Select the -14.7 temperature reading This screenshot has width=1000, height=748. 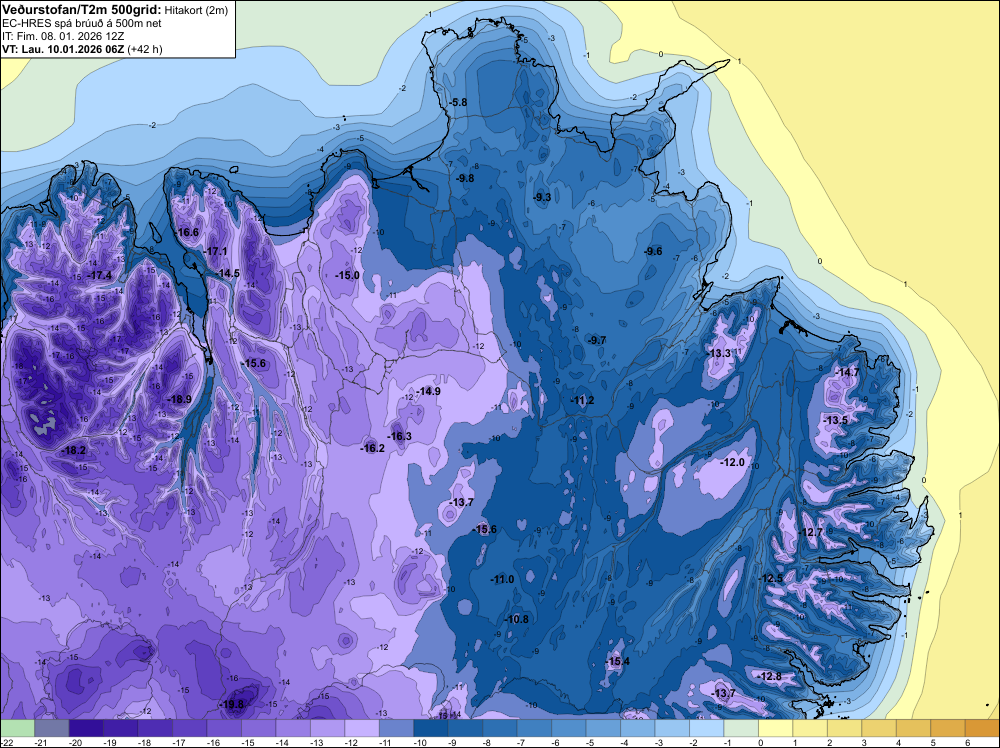pos(848,372)
